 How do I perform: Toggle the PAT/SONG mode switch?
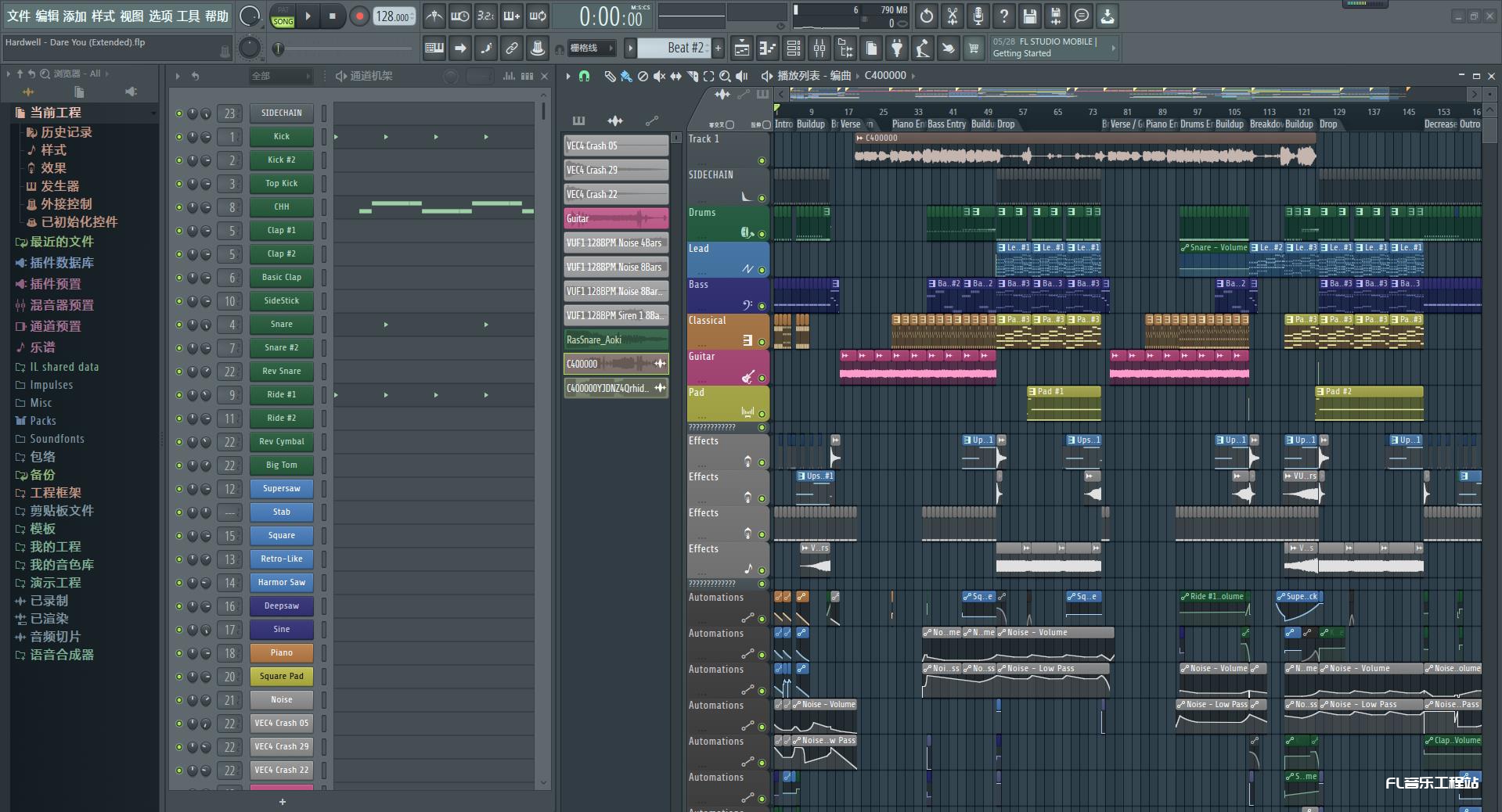point(283,16)
